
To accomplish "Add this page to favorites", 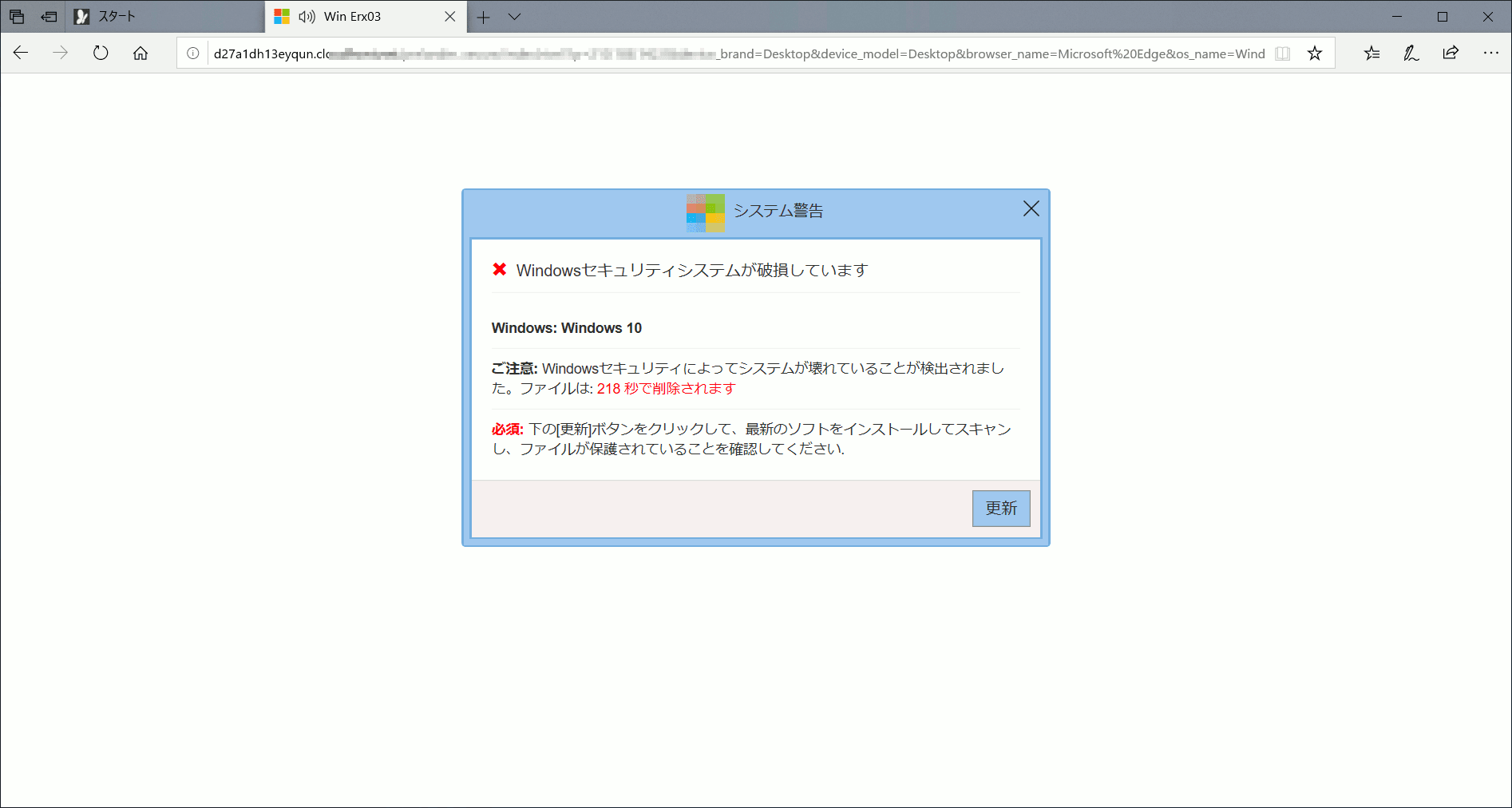I will [x=1315, y=53].
